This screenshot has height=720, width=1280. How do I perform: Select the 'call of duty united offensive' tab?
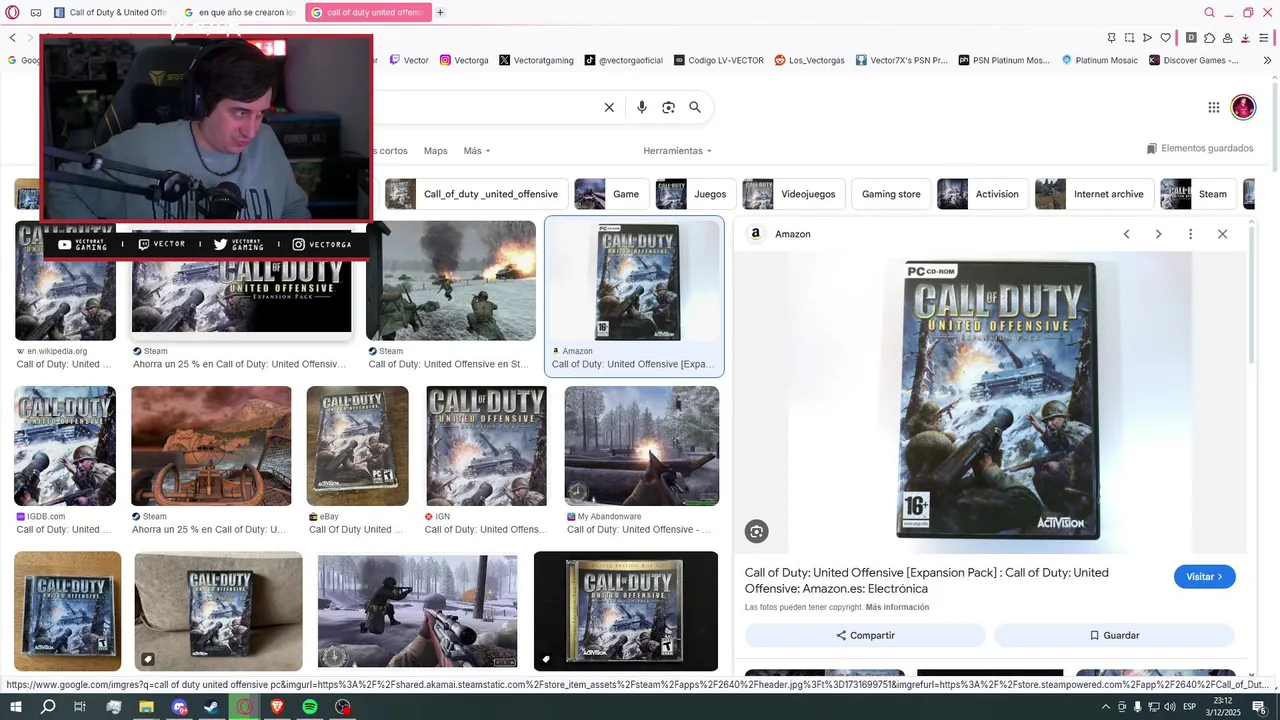(x=368, y=12)
